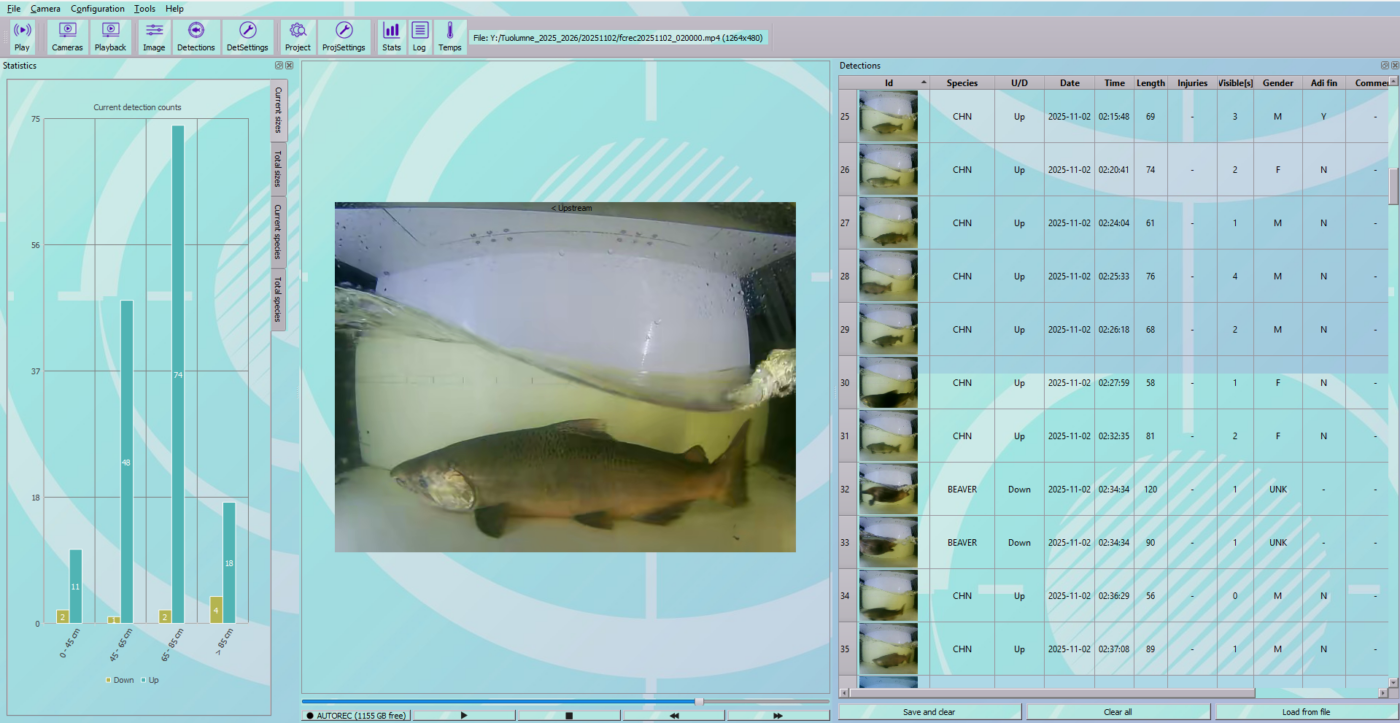1400x723 pixels.
Task: Open the Project gear icon
Action: click(x=297, y=37)
